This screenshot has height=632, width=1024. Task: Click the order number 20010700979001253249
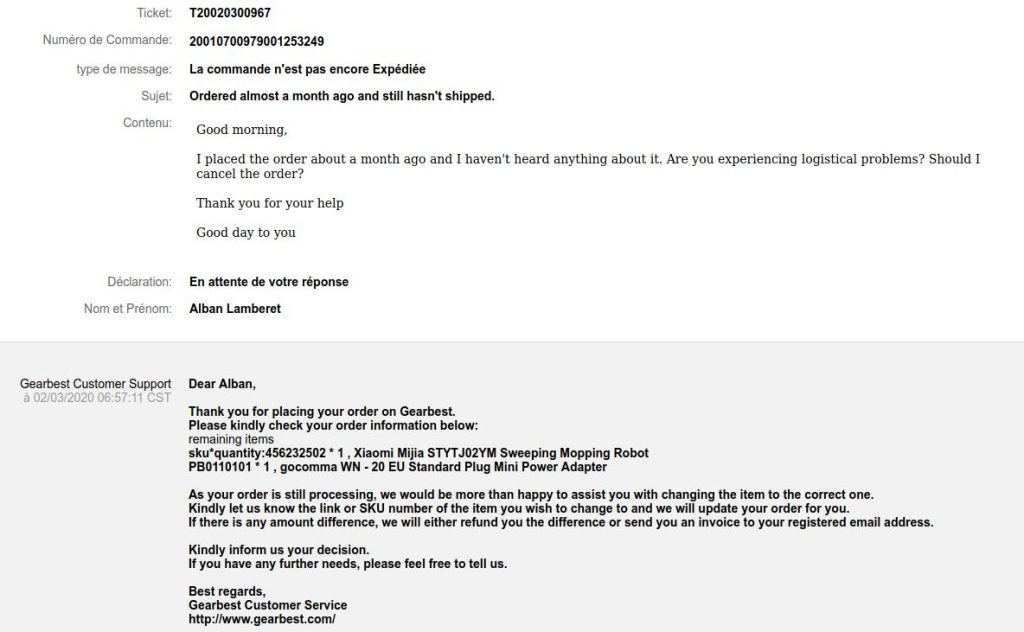pyautogui.click(x=257, y=41)
